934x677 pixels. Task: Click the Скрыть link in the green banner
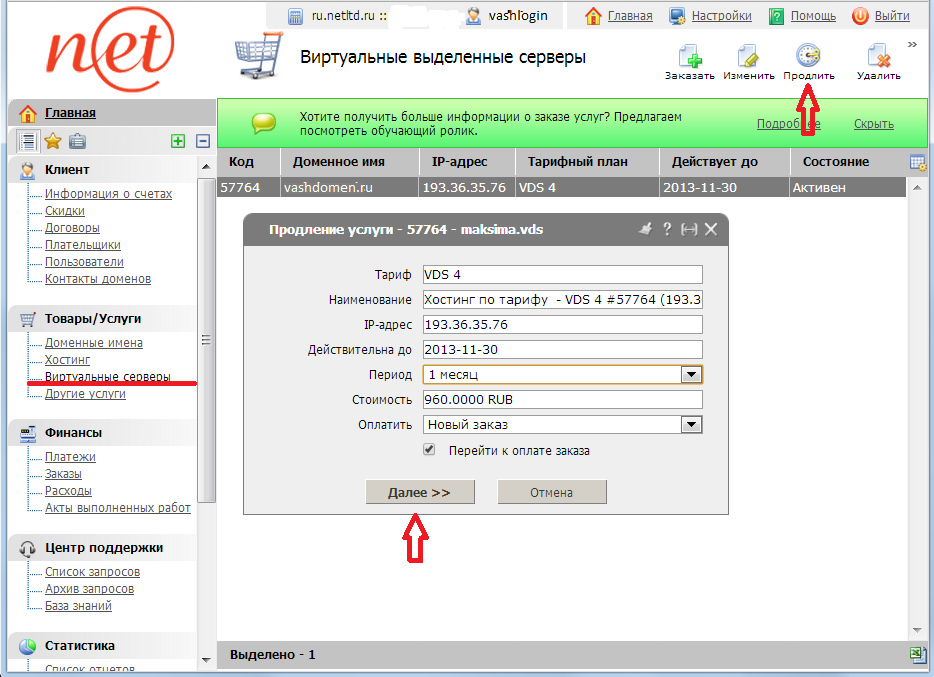pos(873,124)
